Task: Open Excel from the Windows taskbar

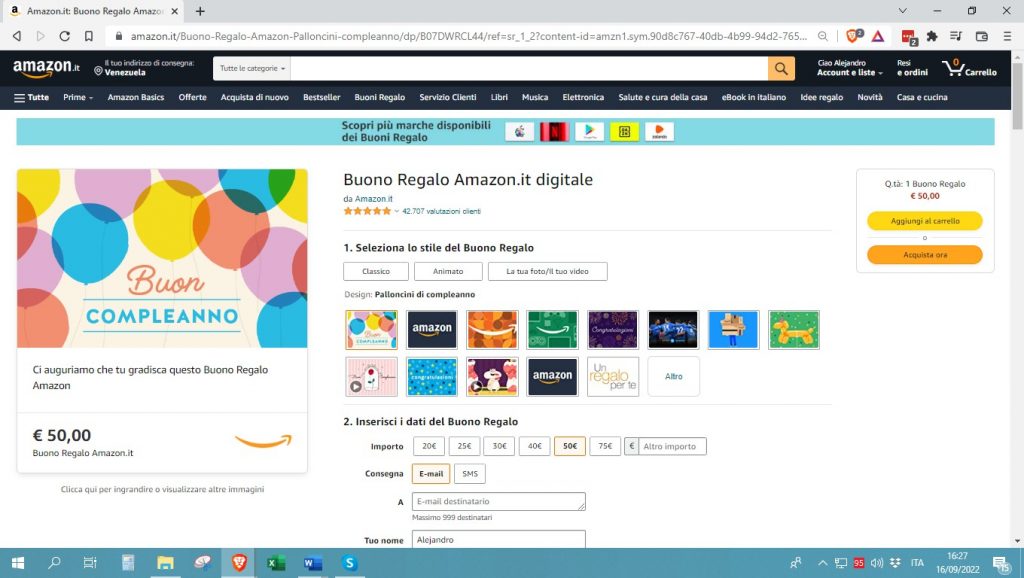Action: point(276,563)
